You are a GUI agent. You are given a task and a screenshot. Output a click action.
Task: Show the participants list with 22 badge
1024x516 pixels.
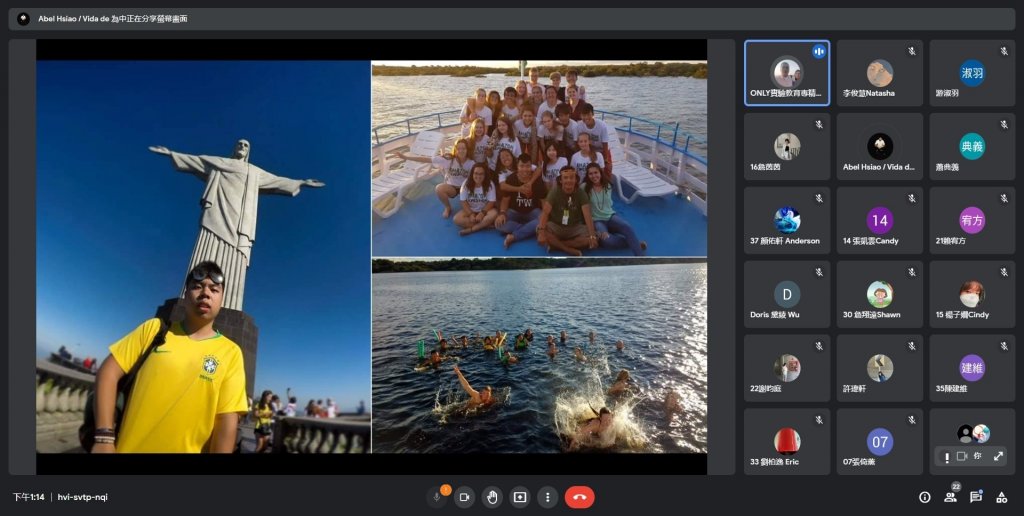[x=950, y=498]
